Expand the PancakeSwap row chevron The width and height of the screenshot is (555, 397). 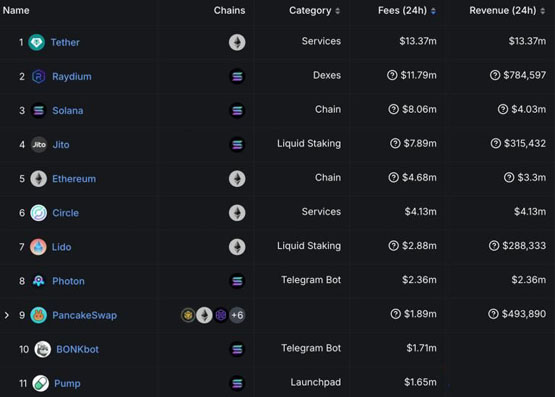(6, 315)
